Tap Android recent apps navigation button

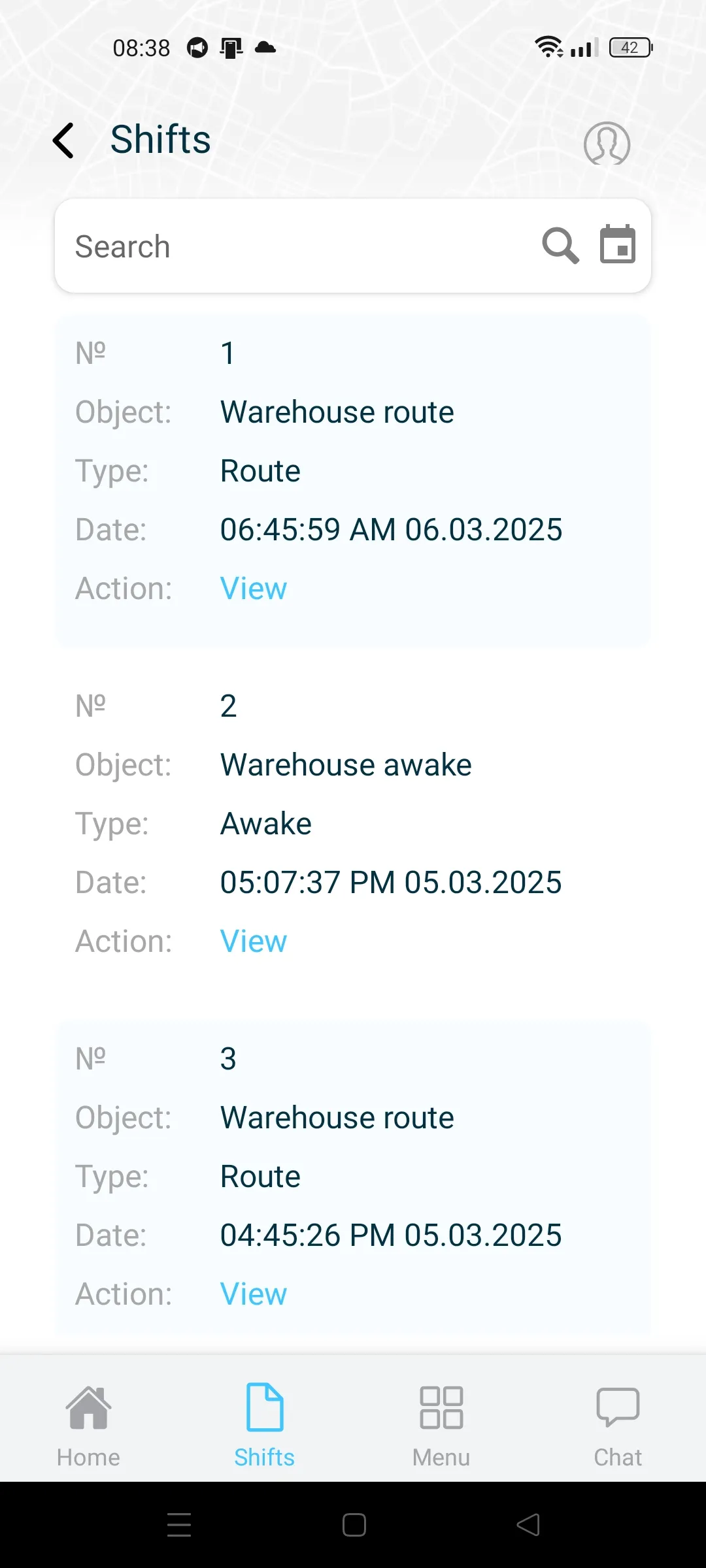point(179,1525)
